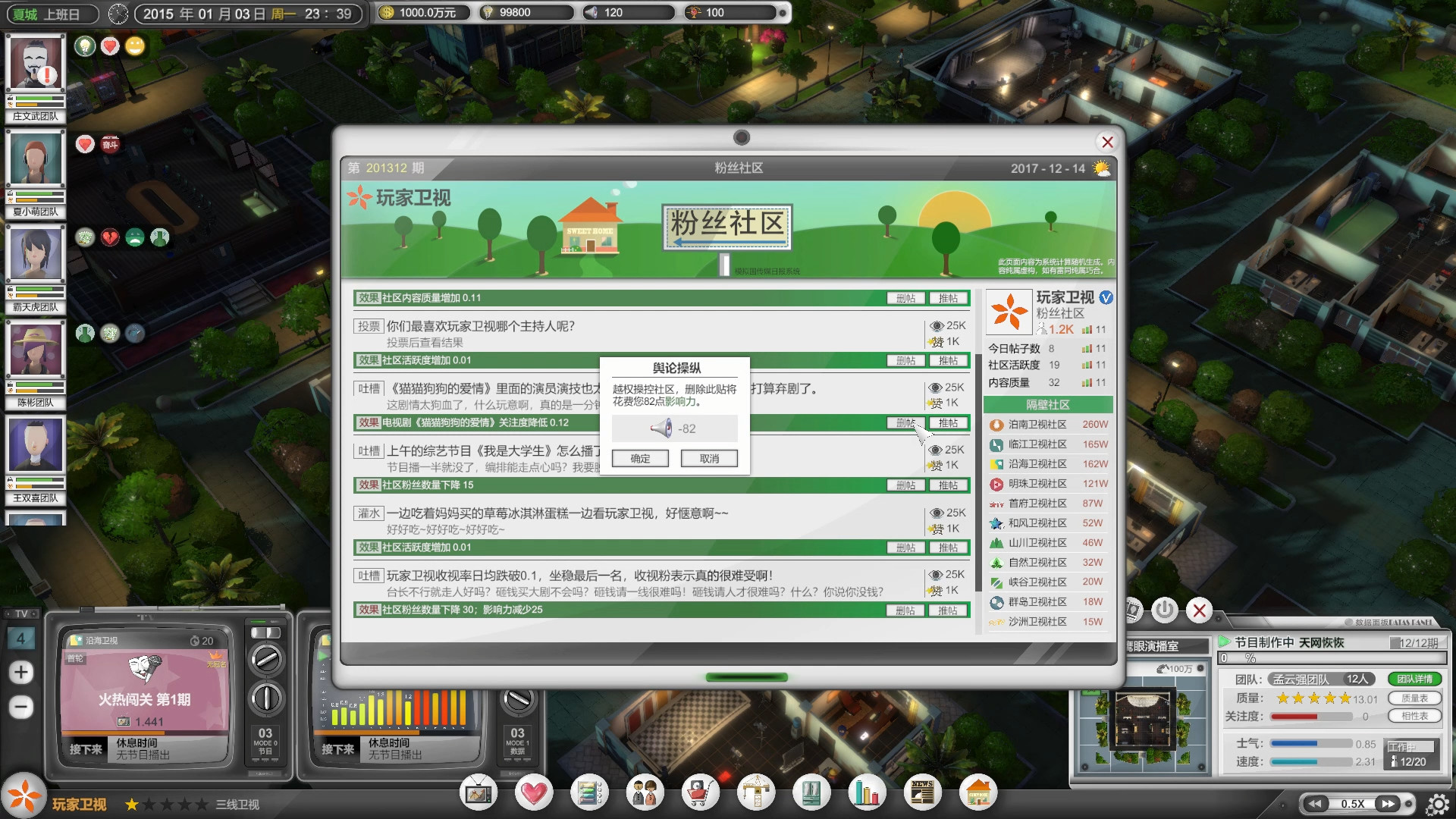Screen dimensions: 1456x819
Task: Click the -82 influence input field
Action: click(x=673, y=428)
